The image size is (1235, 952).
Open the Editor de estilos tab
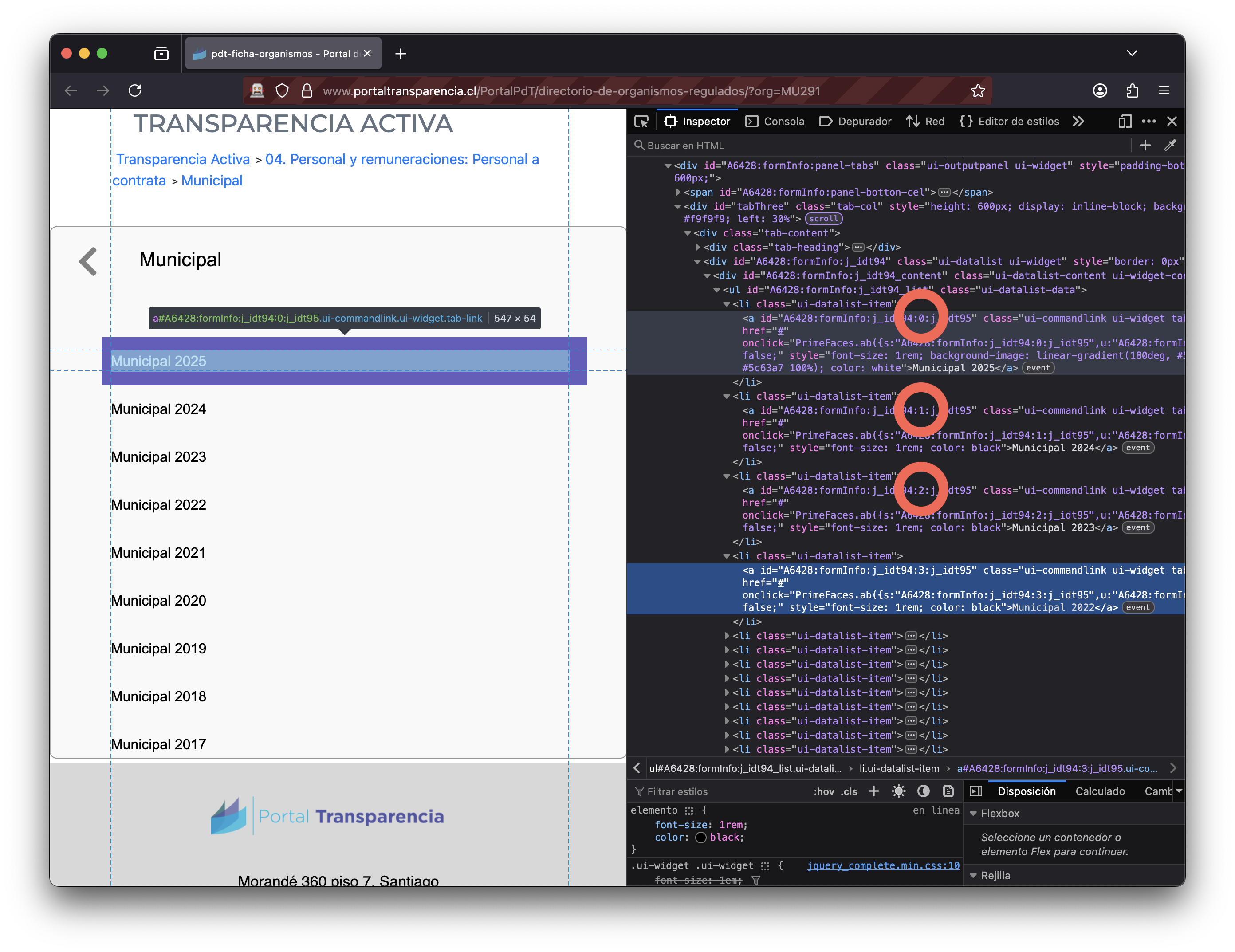1009,122
